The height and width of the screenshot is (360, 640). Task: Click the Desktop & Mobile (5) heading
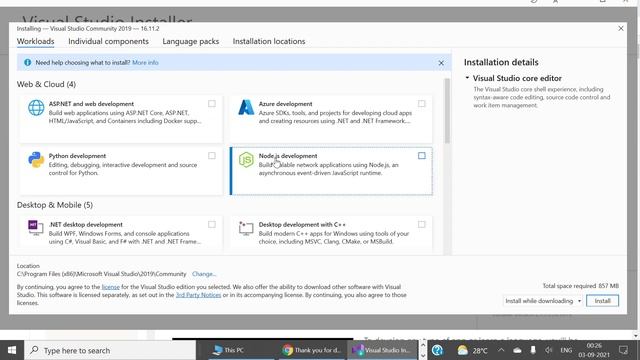click(x=55, y=205)
